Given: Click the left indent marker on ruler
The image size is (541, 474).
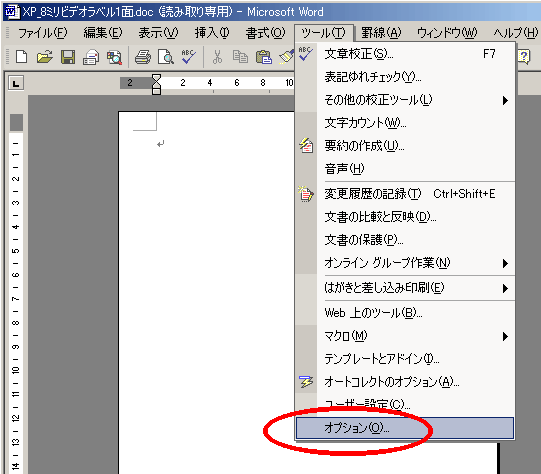Looking at the screenshot, I should click(x=156, y=91).
